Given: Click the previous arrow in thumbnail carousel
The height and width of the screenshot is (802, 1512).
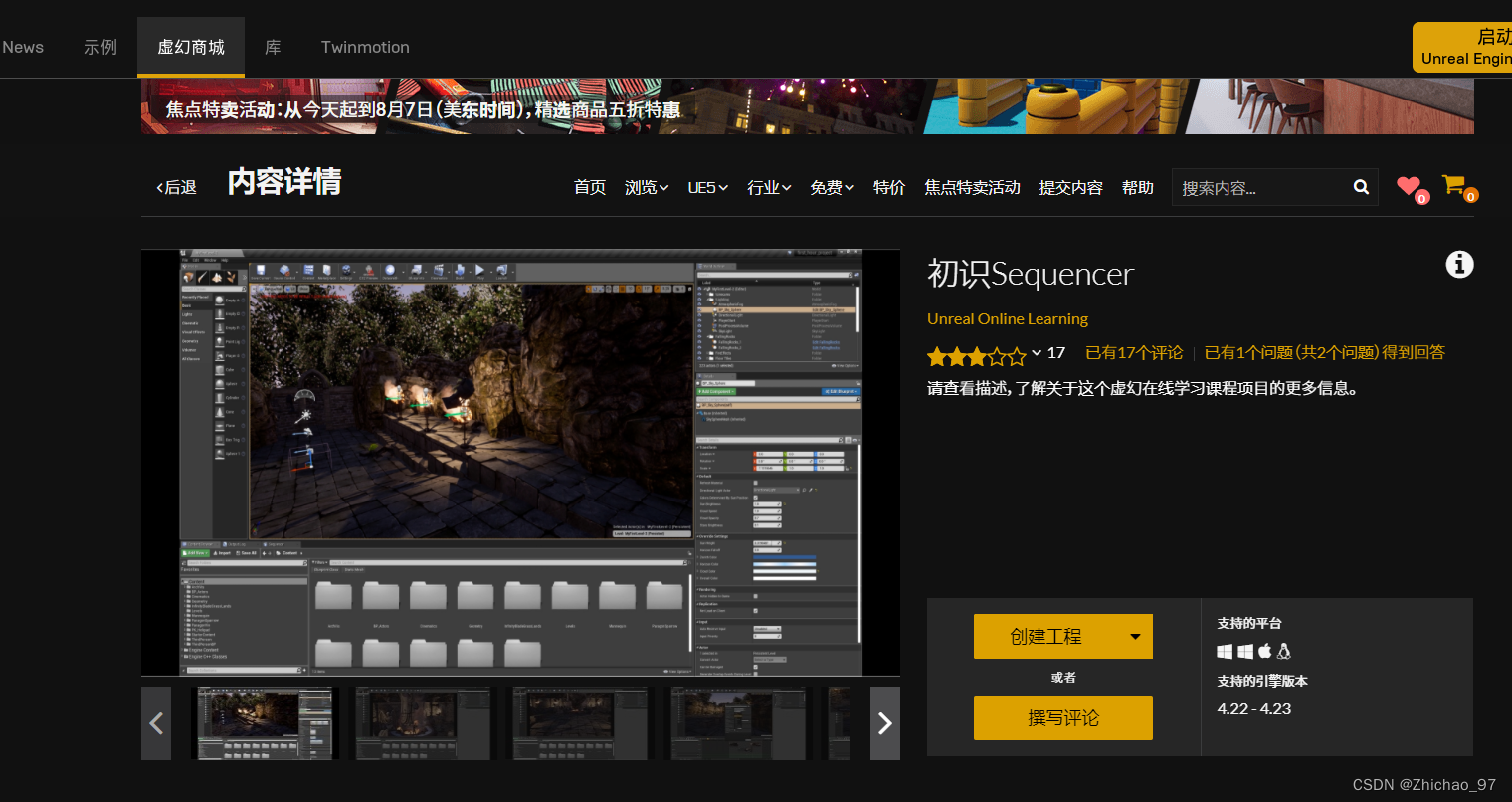Looking at the screenshot, I should [156, 723].
